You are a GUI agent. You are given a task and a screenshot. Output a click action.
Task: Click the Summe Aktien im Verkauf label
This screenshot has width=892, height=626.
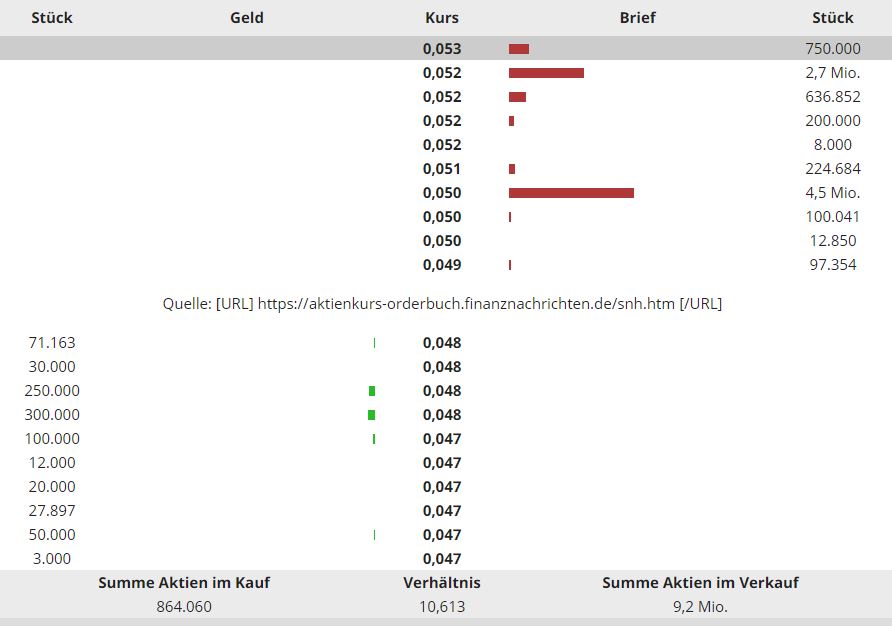click(x=700, y=582)
